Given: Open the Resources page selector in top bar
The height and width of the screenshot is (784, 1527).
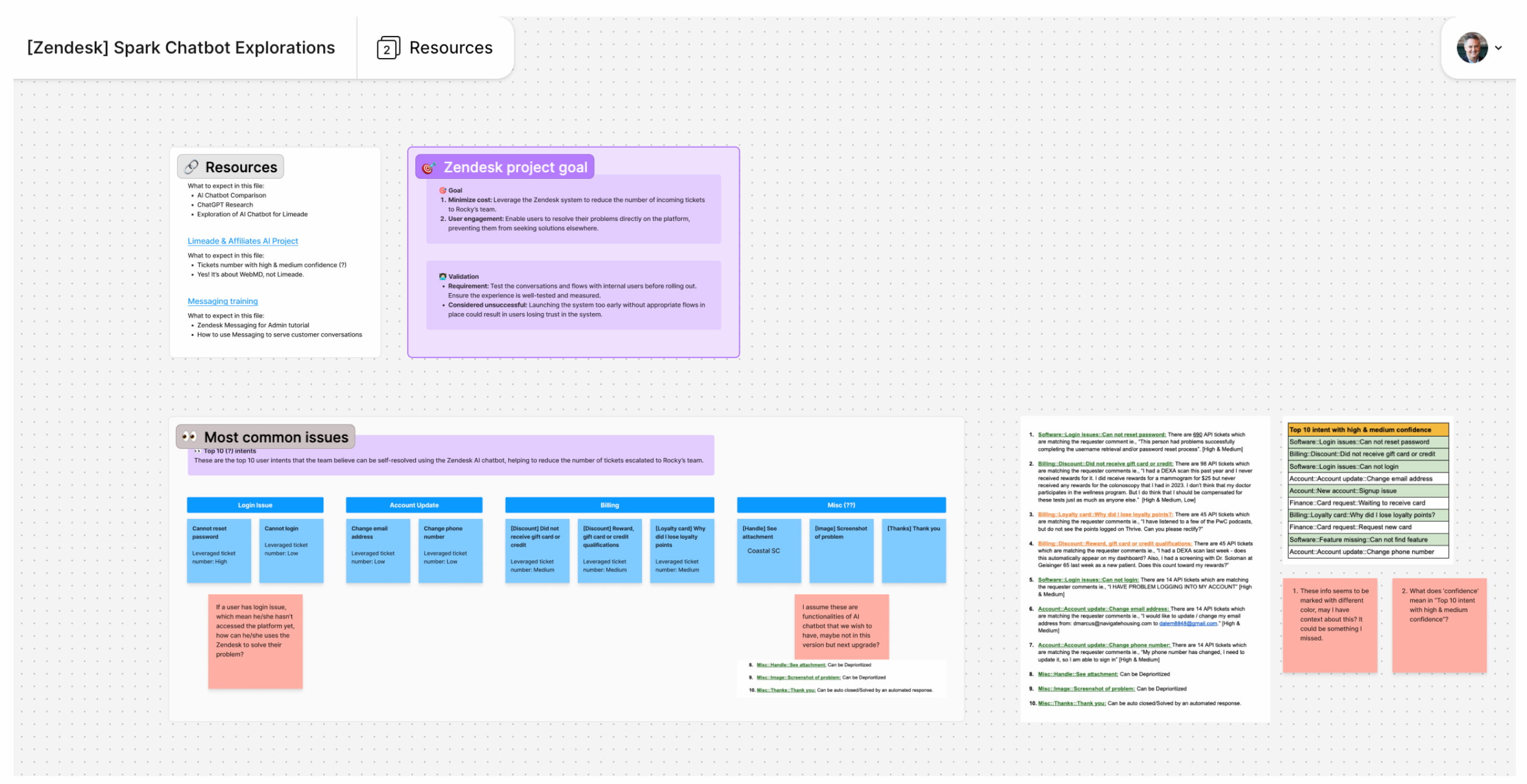Looking at the screenshot, I should click(435, 48).
